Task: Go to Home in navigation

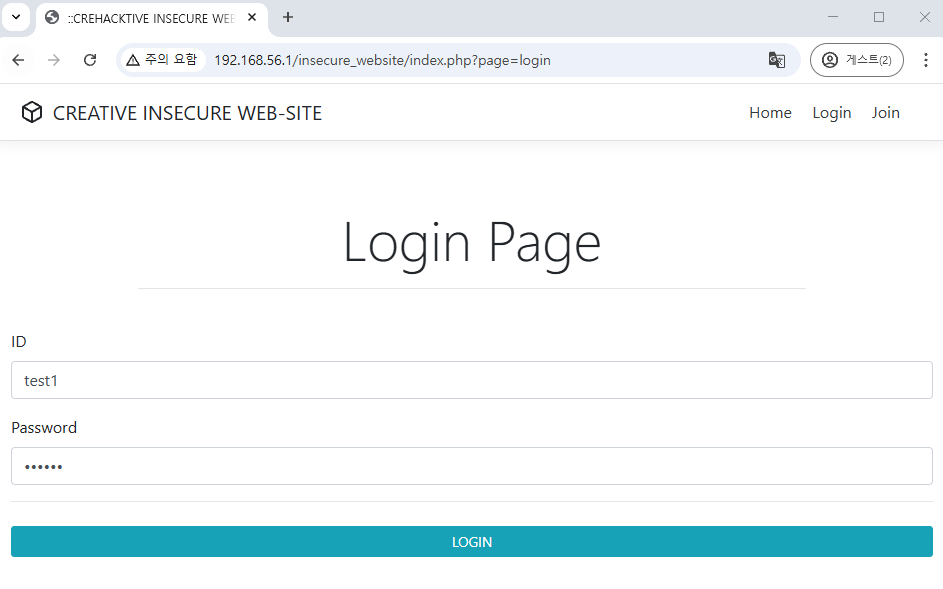Action: (770, 113)
